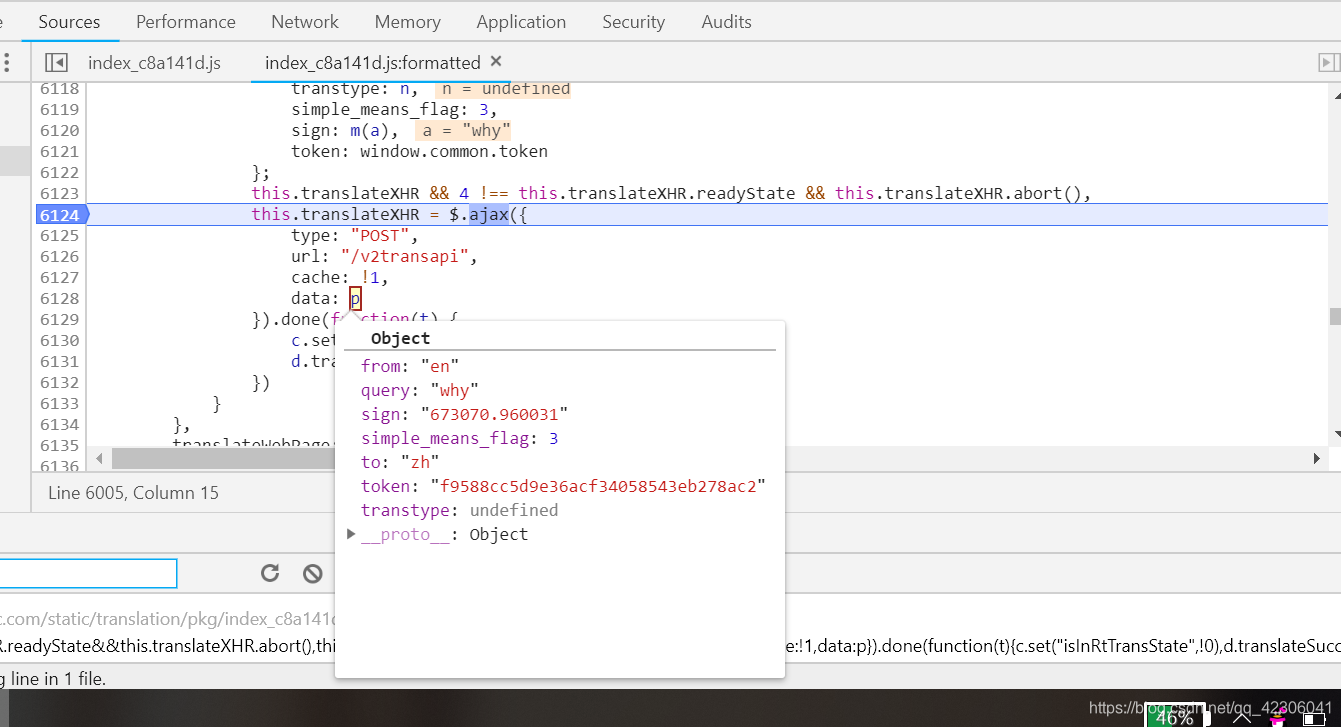Click the vertical scrollbar up arrow

tap(1335, 95)
